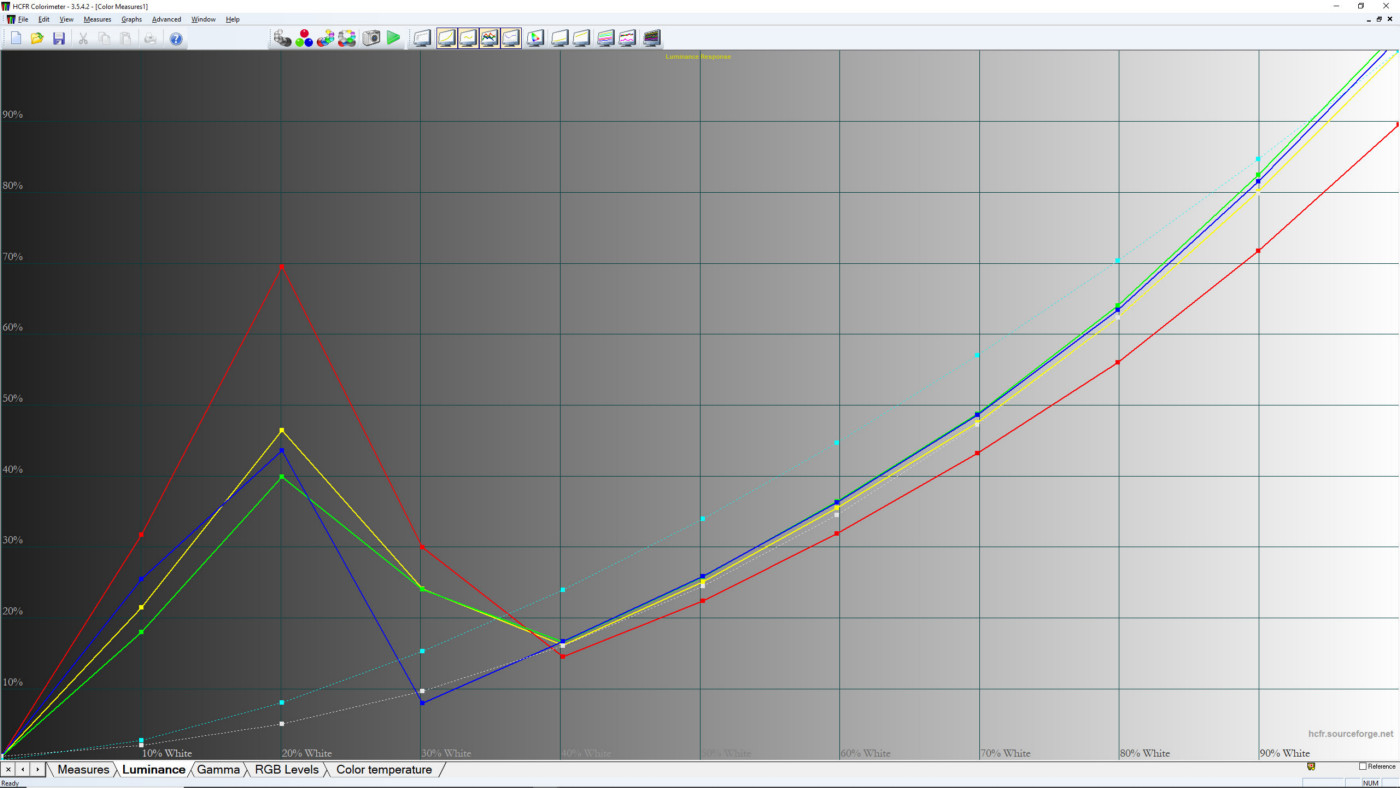Click the "80% White" x-axis label

(1144, 753)
